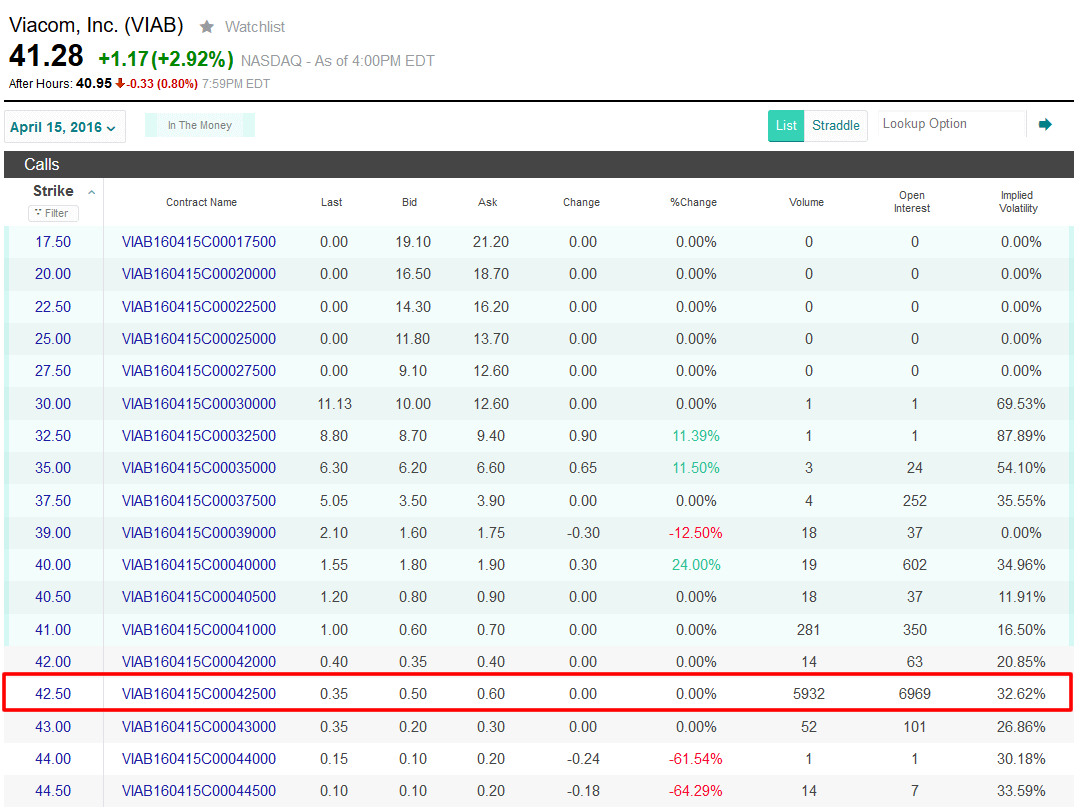The image size is (1082, 807).
Task: Open contract VIAB160415C00044500
Action: (199, 791)
